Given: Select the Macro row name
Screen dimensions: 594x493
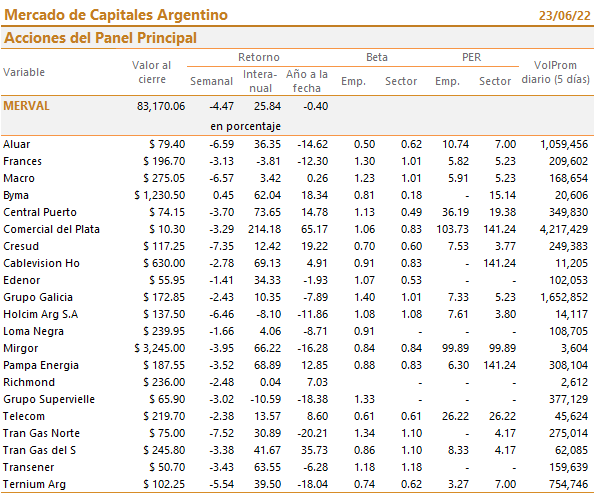Looking at the screenshot, I should tap(19, 178).
